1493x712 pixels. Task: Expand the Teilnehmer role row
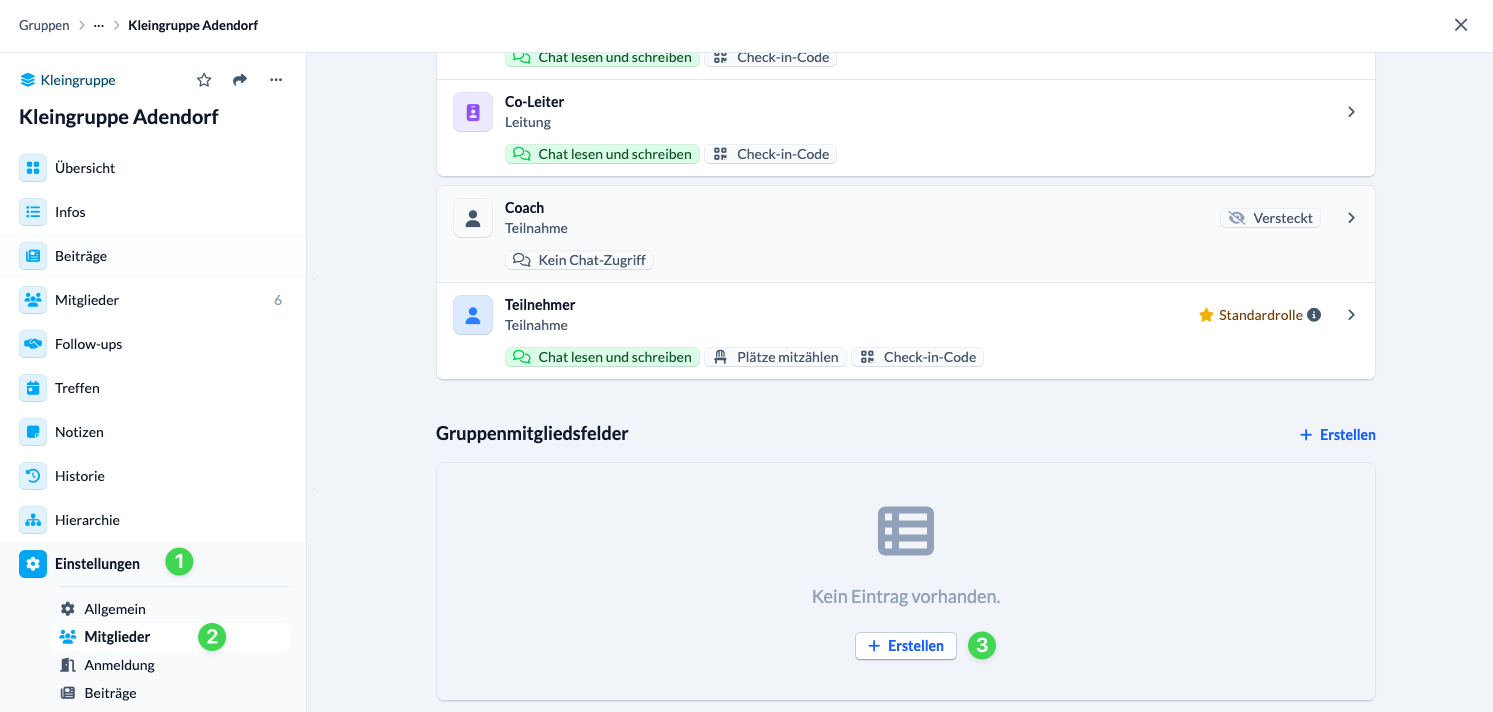(1351, 315)
